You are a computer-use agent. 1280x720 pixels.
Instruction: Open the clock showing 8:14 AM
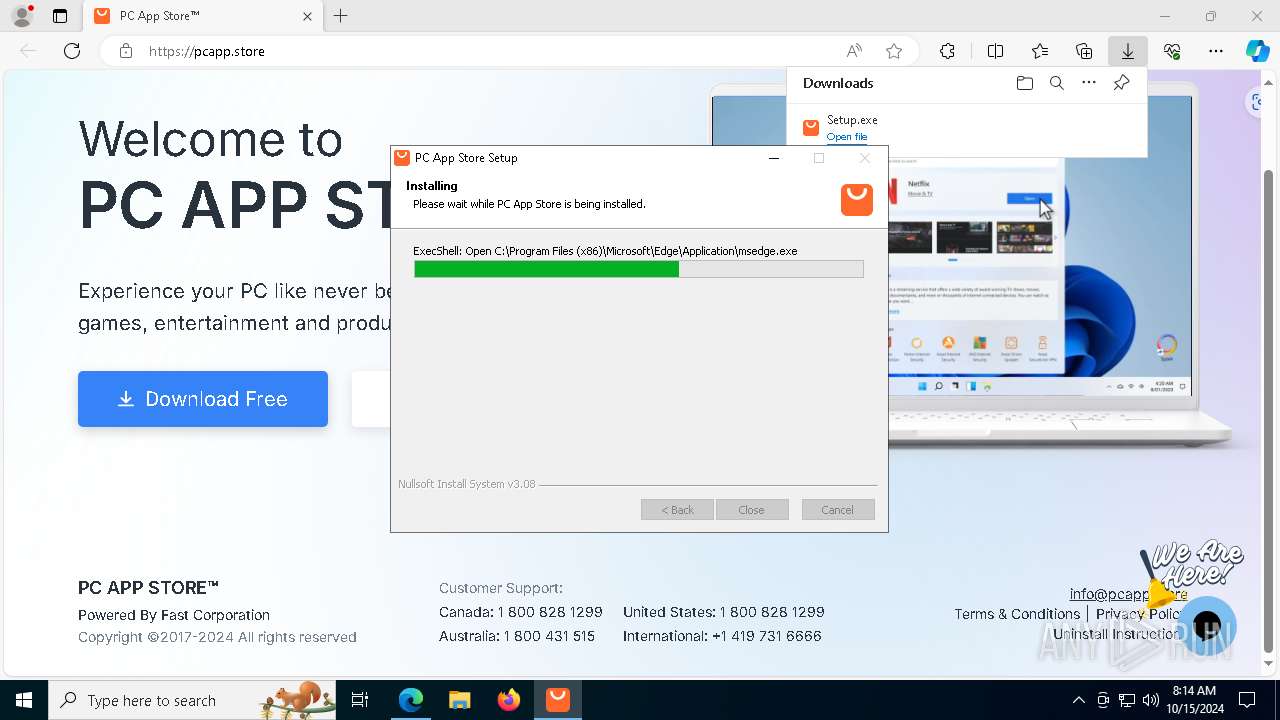pyautogui.click(x=1194, y=700)
